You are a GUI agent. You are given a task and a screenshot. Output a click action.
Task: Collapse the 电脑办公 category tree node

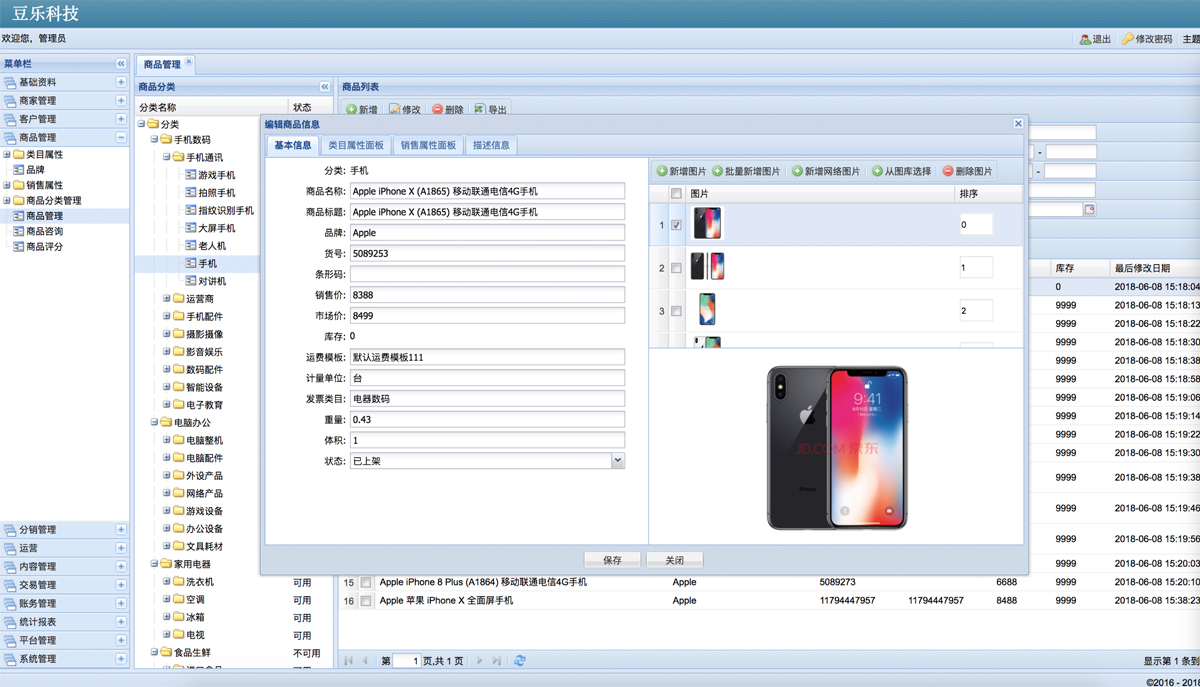tap(154, 422)
